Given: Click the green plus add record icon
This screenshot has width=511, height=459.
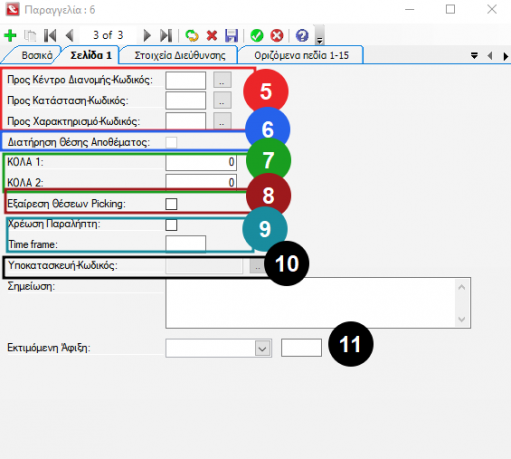Looking at the screenshot, I should pos(10,35).
